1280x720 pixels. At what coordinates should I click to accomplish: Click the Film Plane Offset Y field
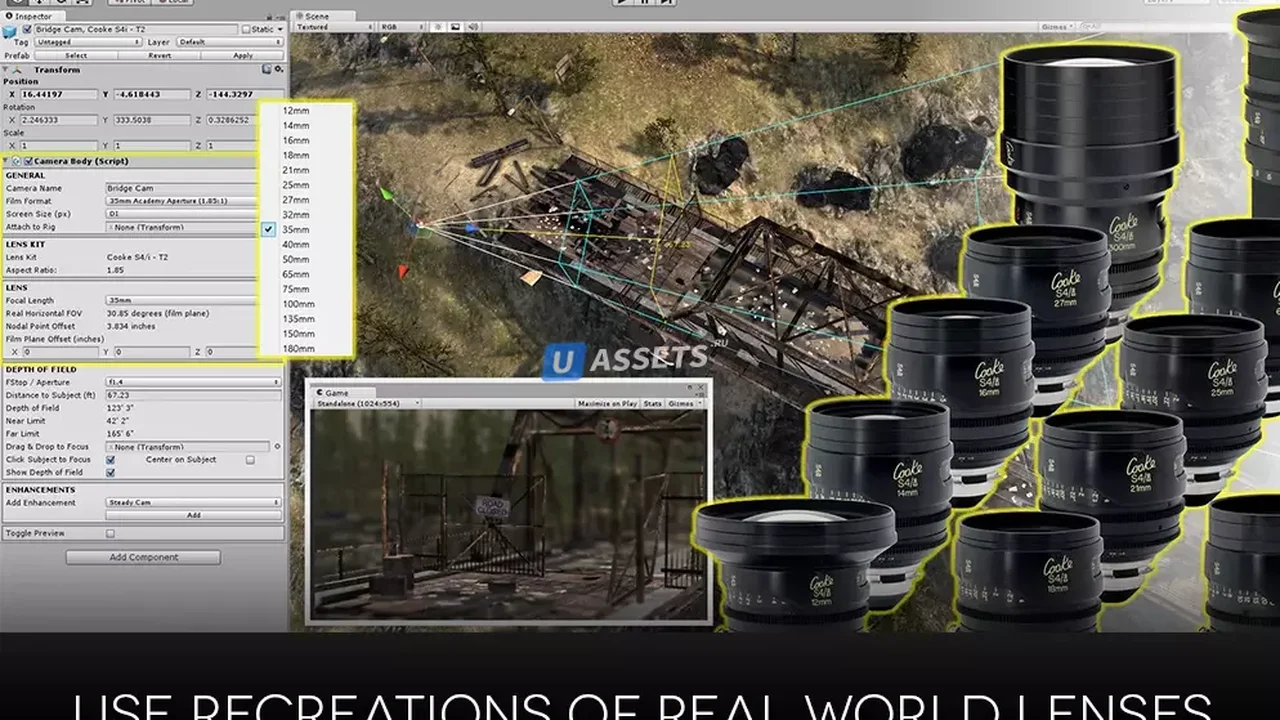point(151,352)
